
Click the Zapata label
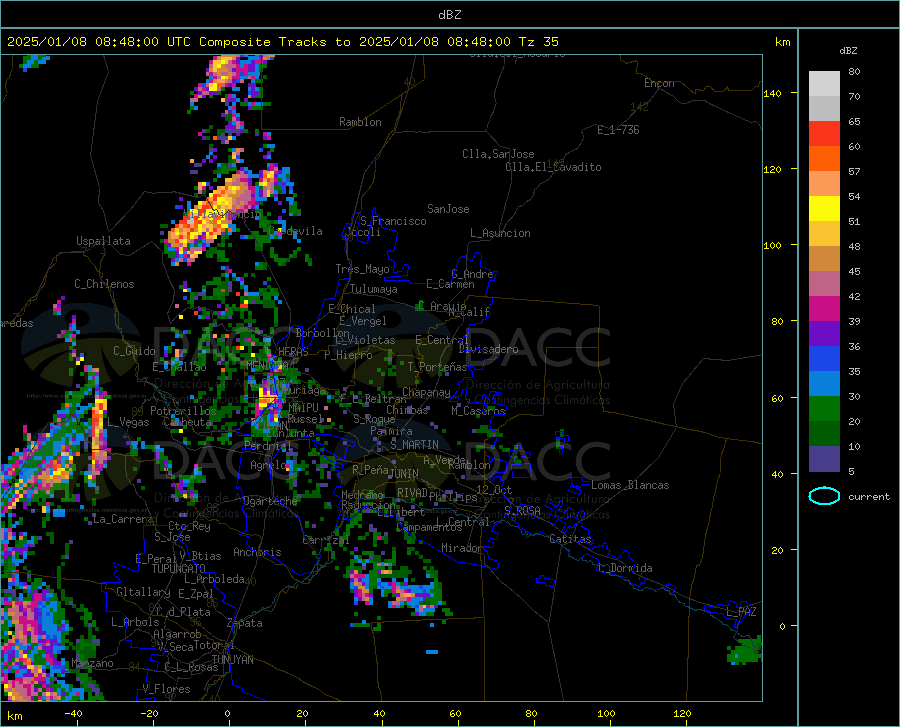point(245,623)
